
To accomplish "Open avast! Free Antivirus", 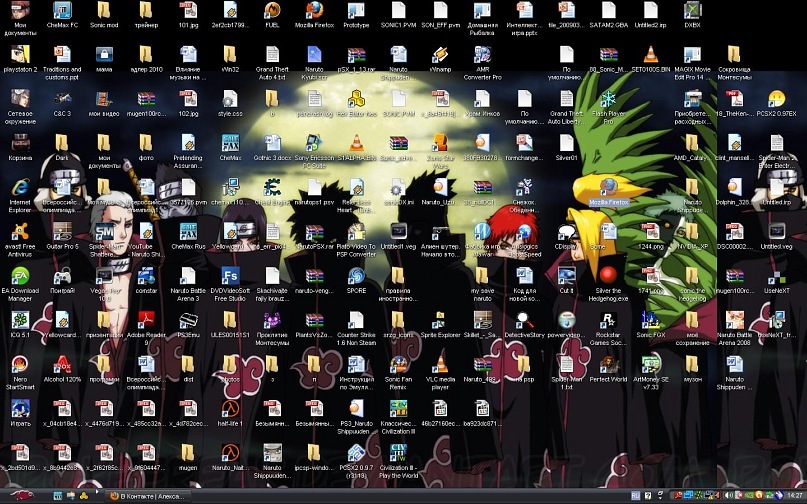I will (19, 229).
